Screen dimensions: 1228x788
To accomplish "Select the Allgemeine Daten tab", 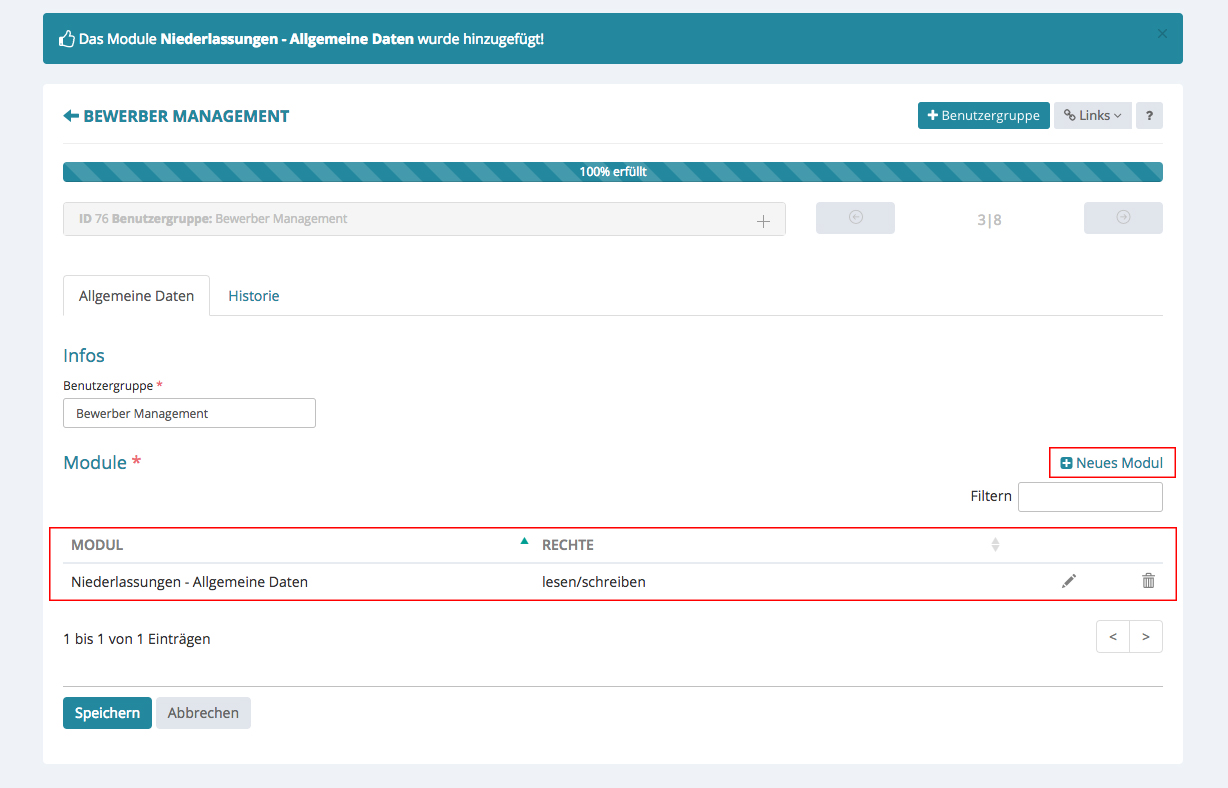I will tap(136, 296).
